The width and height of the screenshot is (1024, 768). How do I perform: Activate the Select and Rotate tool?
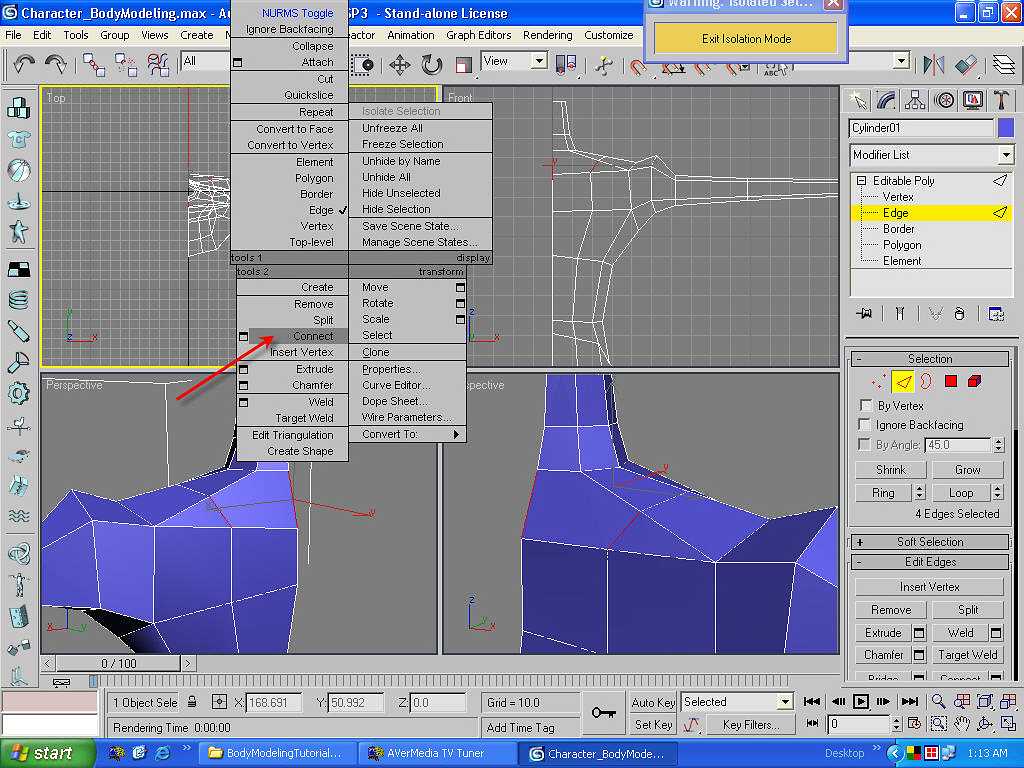point(431,64)
